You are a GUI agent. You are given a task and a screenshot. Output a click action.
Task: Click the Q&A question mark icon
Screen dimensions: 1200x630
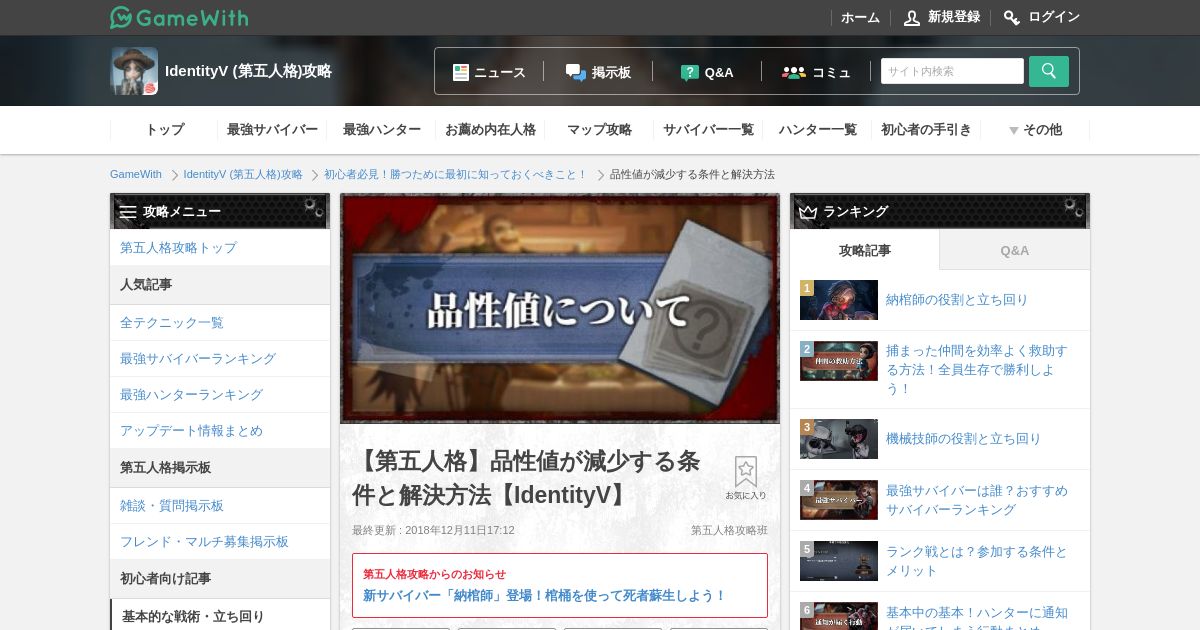point(689,72)
